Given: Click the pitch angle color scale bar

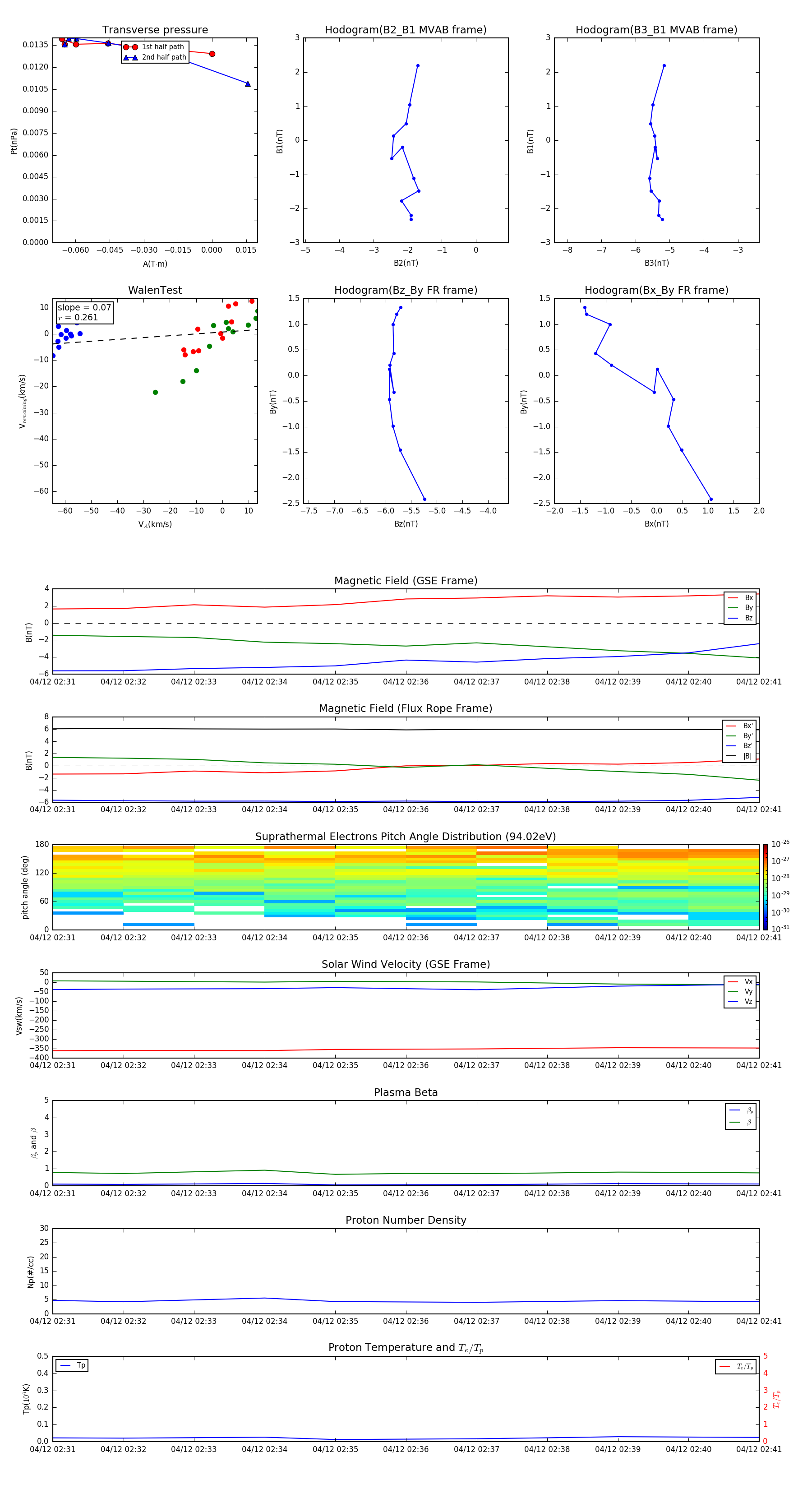Looking at the screenshot, I should (765, 887).
